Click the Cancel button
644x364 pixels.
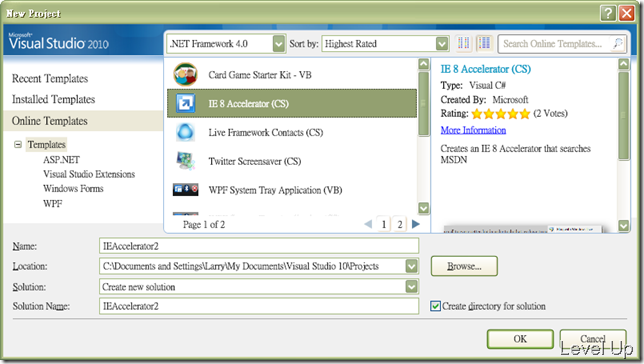(593, 339)
